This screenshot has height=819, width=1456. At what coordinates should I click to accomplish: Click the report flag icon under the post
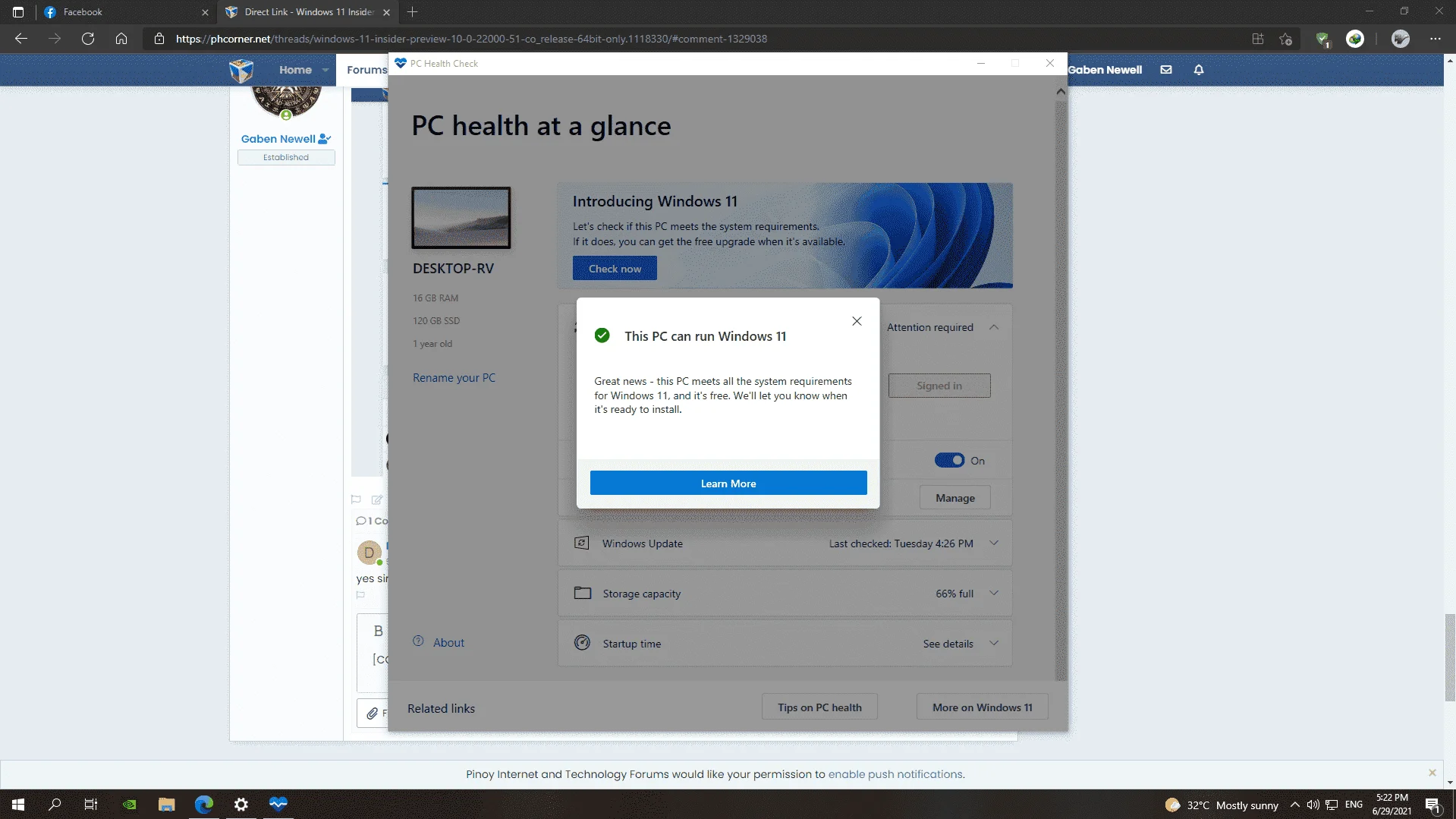(x=356, y=499)
